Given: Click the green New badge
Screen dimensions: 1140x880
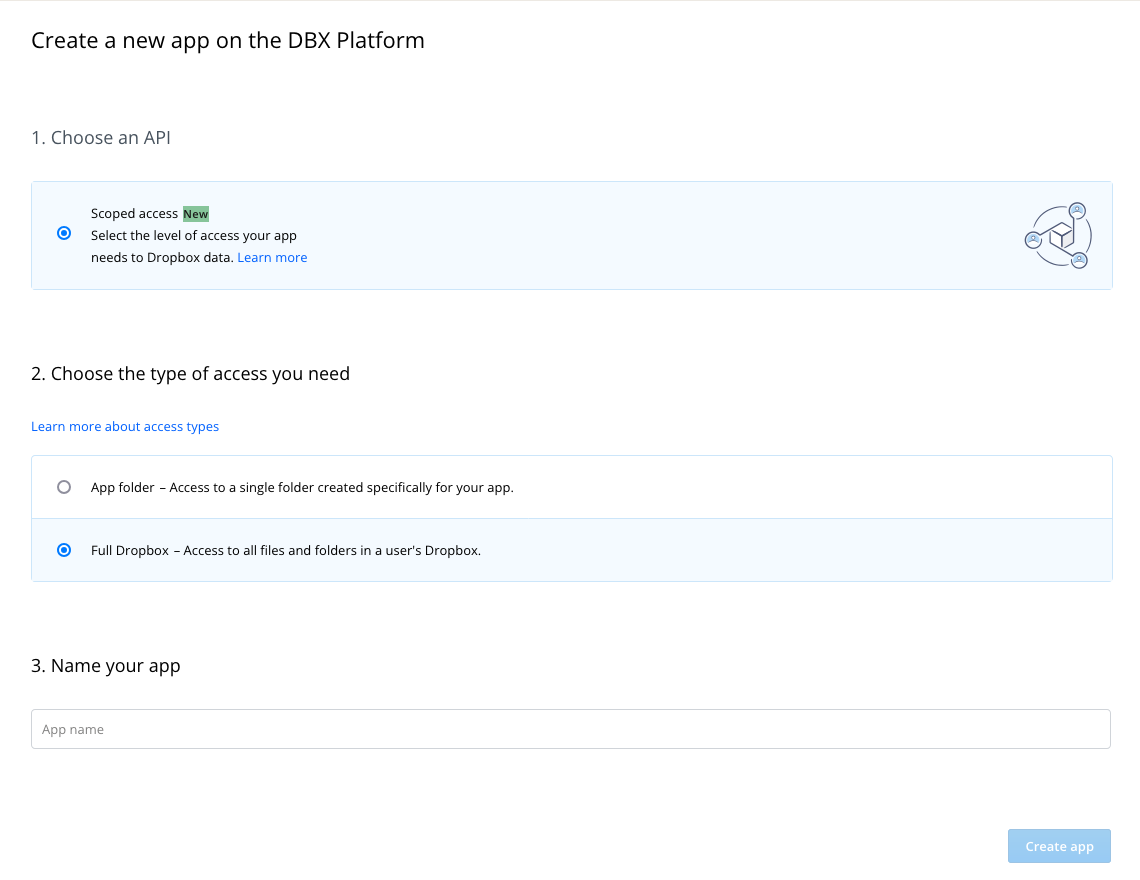Looking at the screenshot, I should 196,213.
